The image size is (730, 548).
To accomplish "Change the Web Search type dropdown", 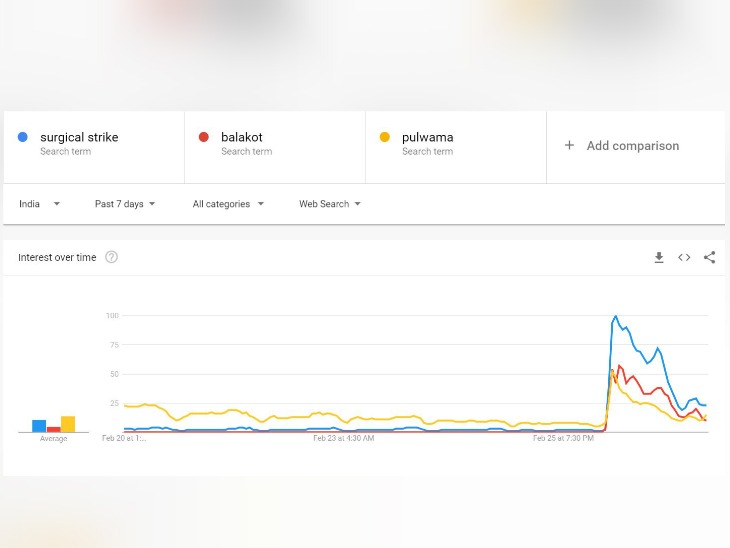I will click(329, 204).
